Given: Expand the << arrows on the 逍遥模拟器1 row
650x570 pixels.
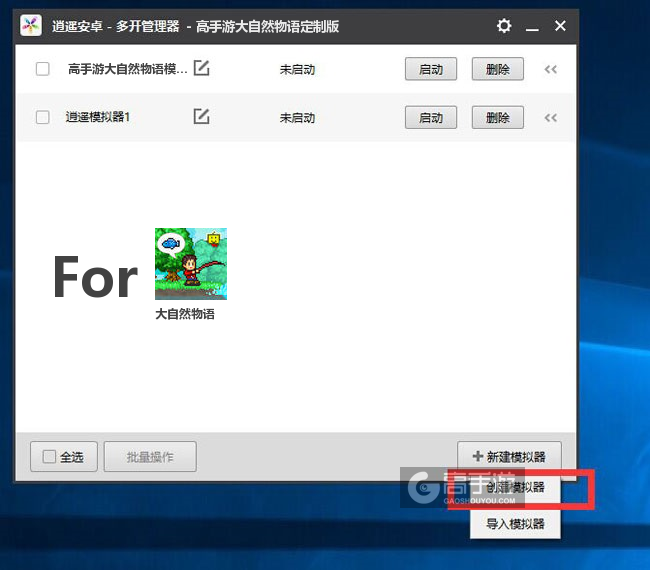Looking at the screenshot, I should click(550, 117).
